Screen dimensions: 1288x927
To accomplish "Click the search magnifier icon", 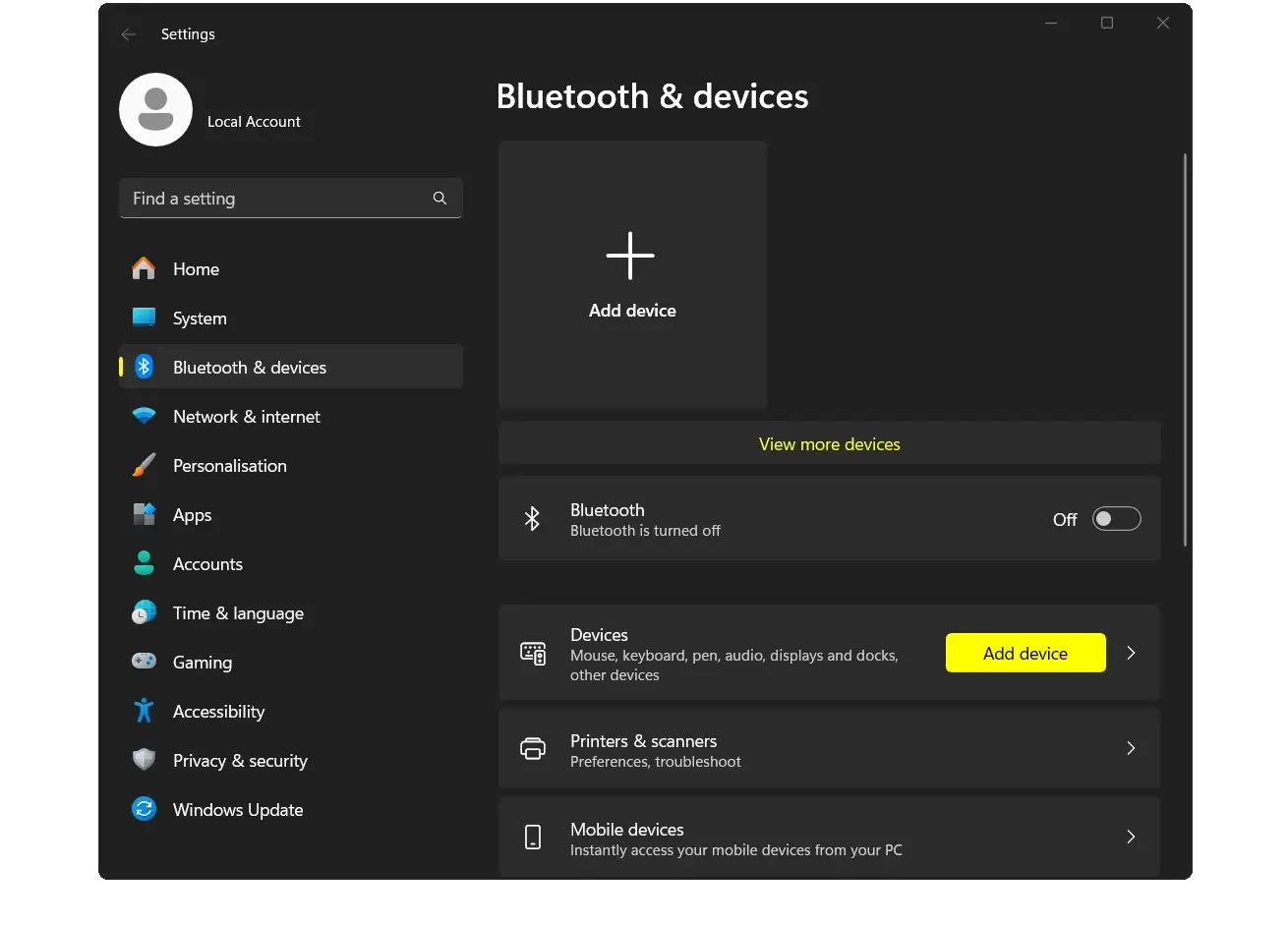I will tap(439, 199).
